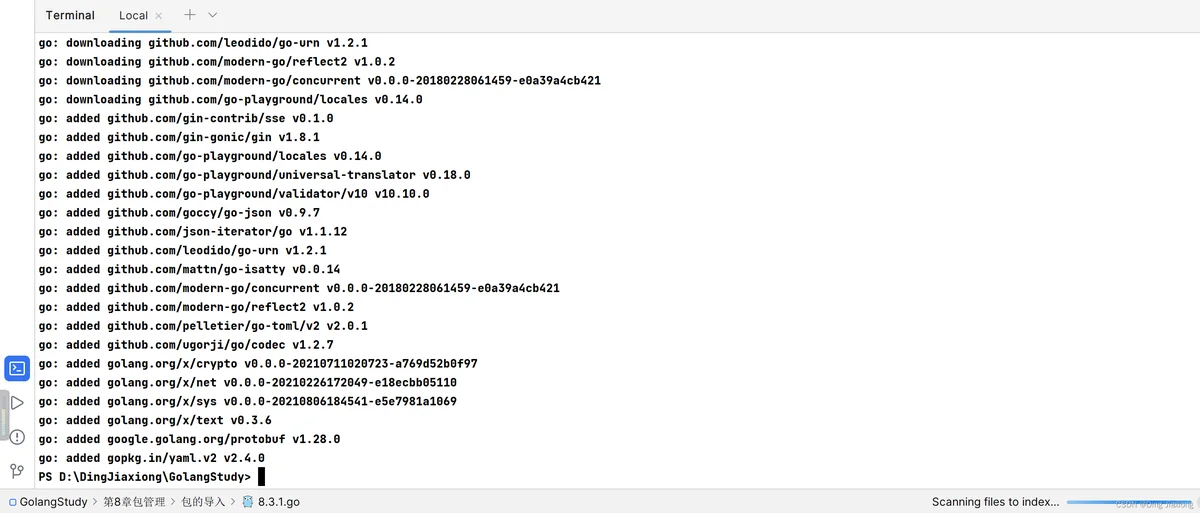Expand chevron after 第8章包管理 breadcrumb
Screen dimensions: 1200x513
(x=172, y=502)
